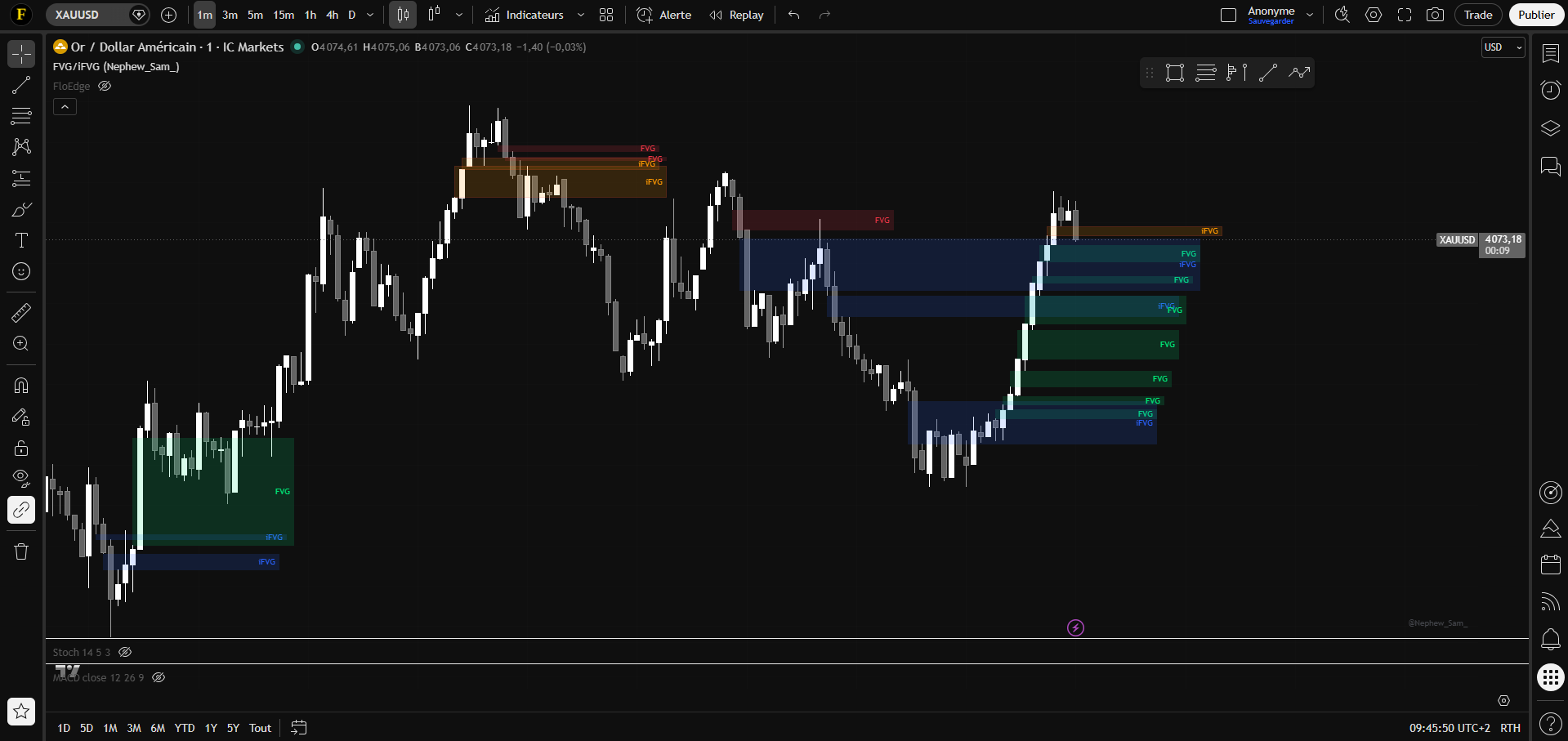1568x741 pixels.
Task: Delete all drawings with the trash icon
Action: coord(21,551)
